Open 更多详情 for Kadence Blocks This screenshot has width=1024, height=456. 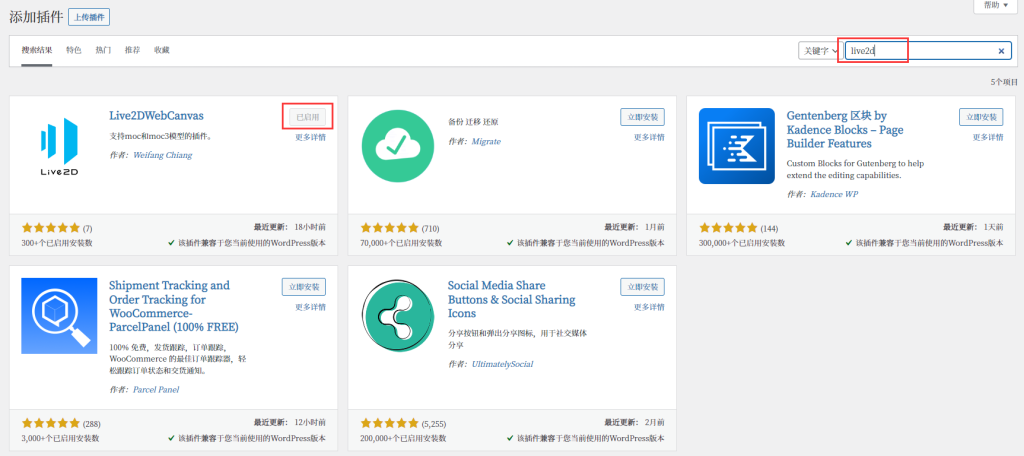click(988, 138)
